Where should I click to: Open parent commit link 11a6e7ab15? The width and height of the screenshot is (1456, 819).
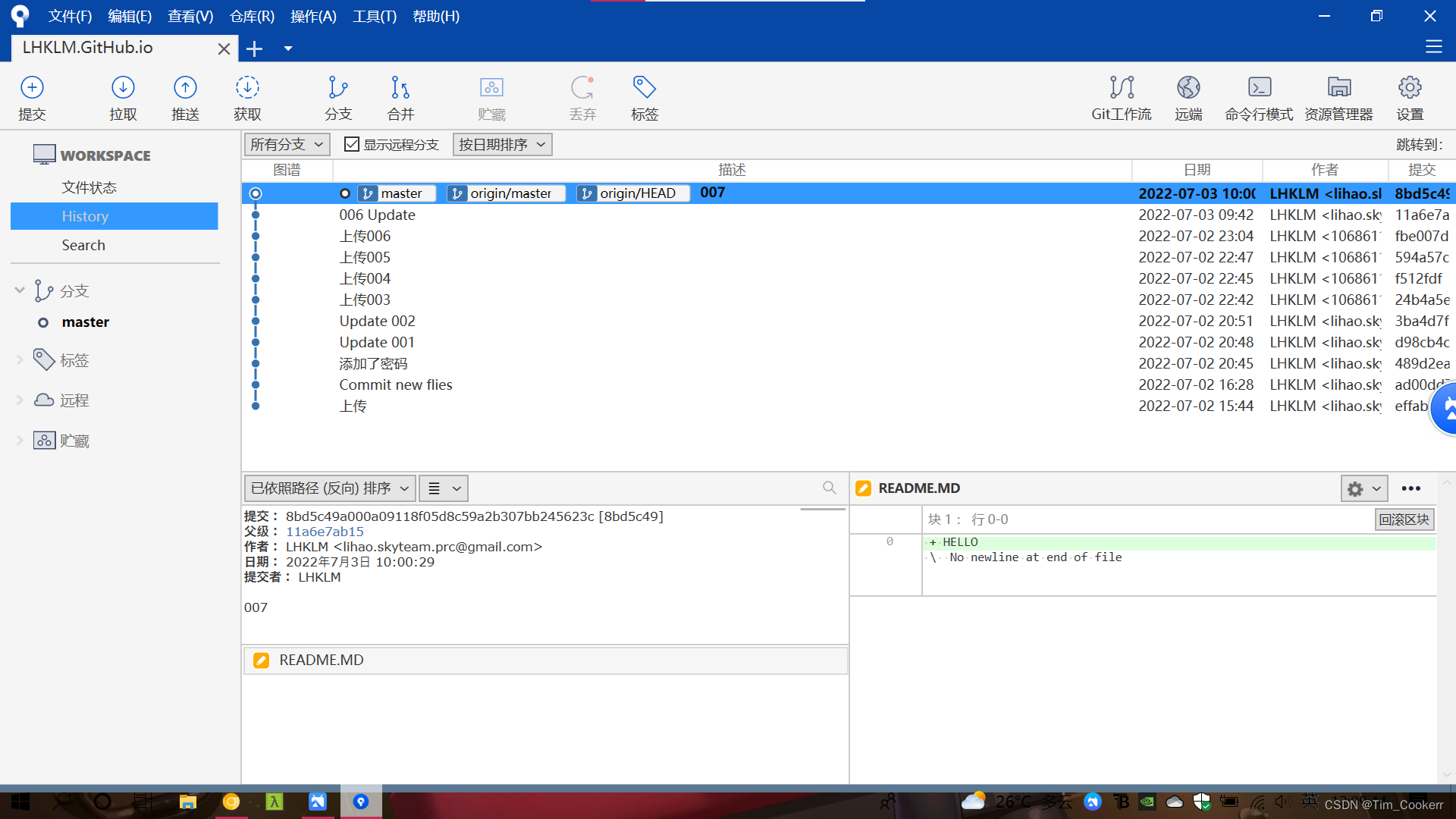(325, 532)
